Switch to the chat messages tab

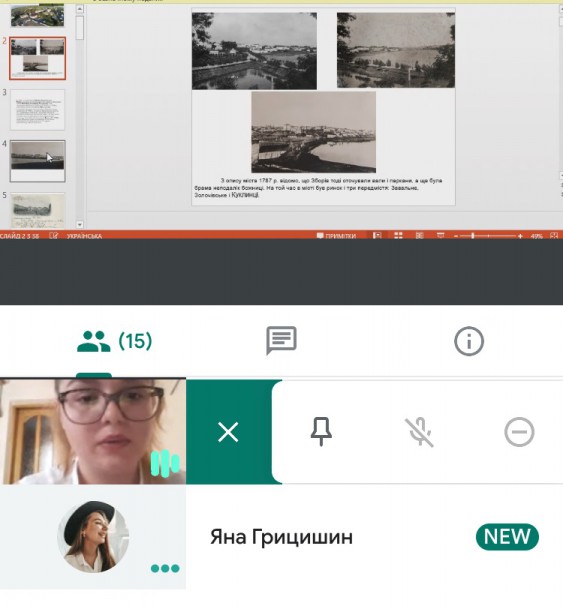pos(282,341)
